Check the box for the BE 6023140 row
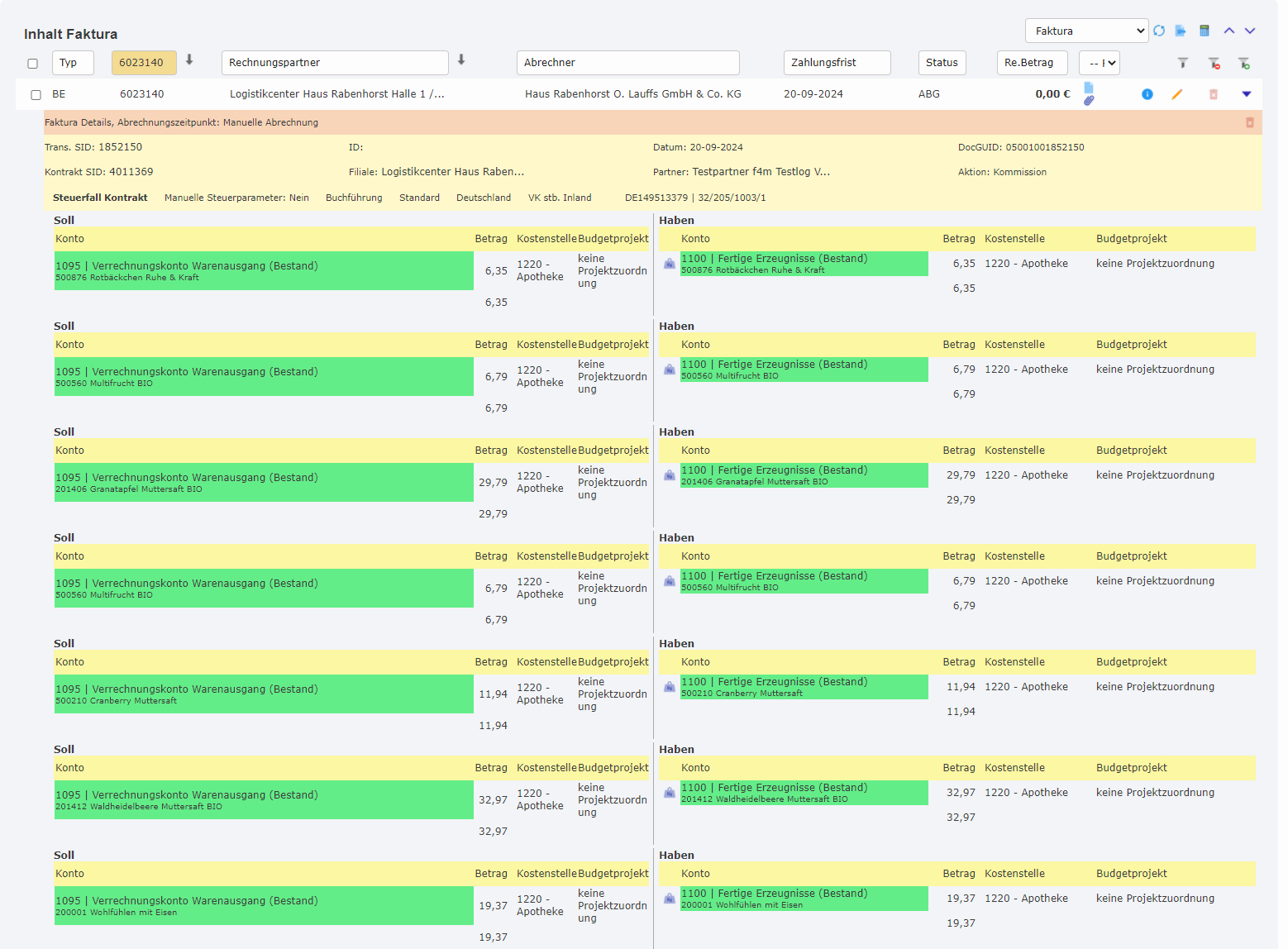Screen dimensions: 1288x949 point(36,95)
